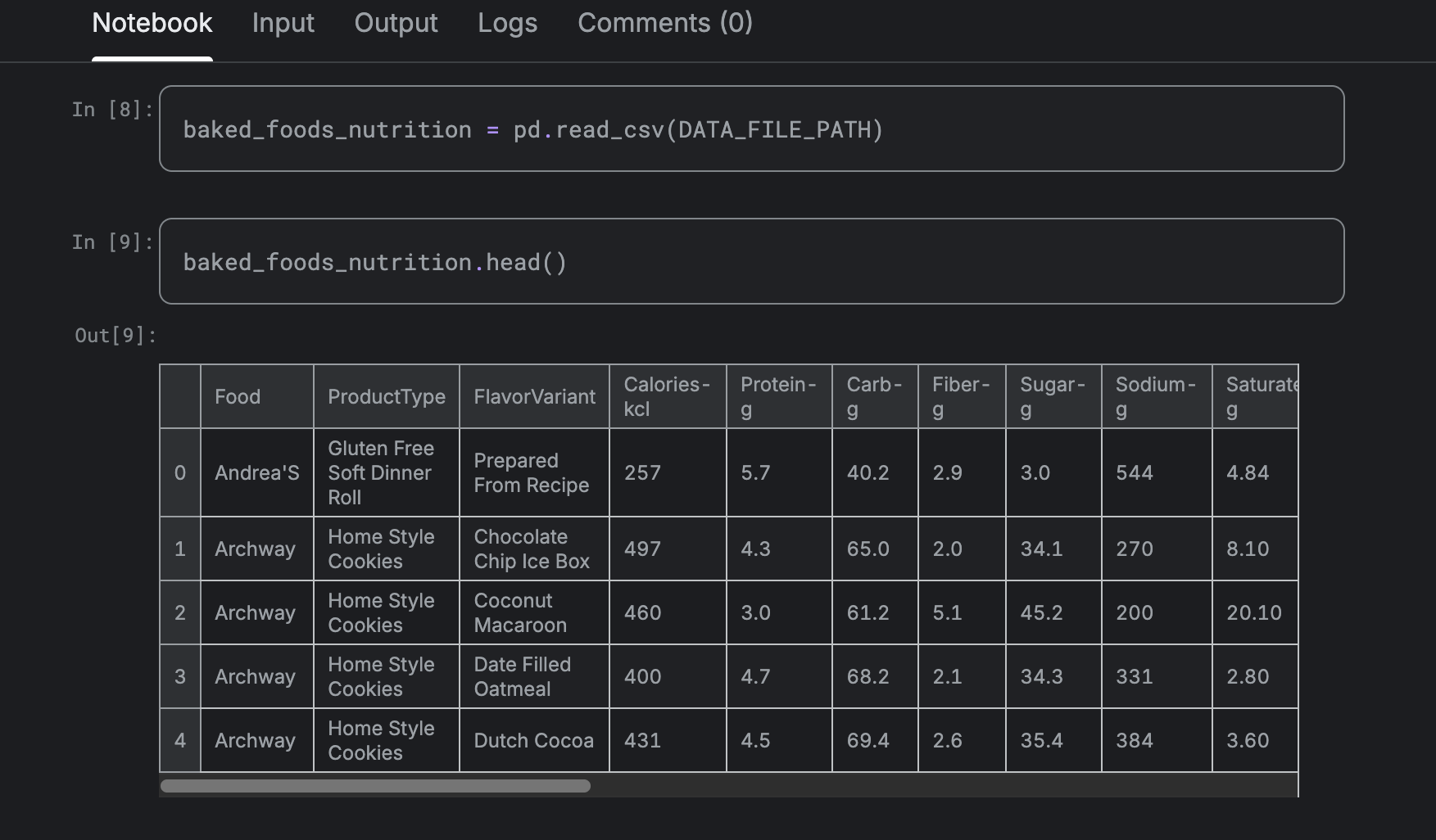The image size is (1436, 840).
Task: Click the Carb-g column header
Action: point(875,396)
